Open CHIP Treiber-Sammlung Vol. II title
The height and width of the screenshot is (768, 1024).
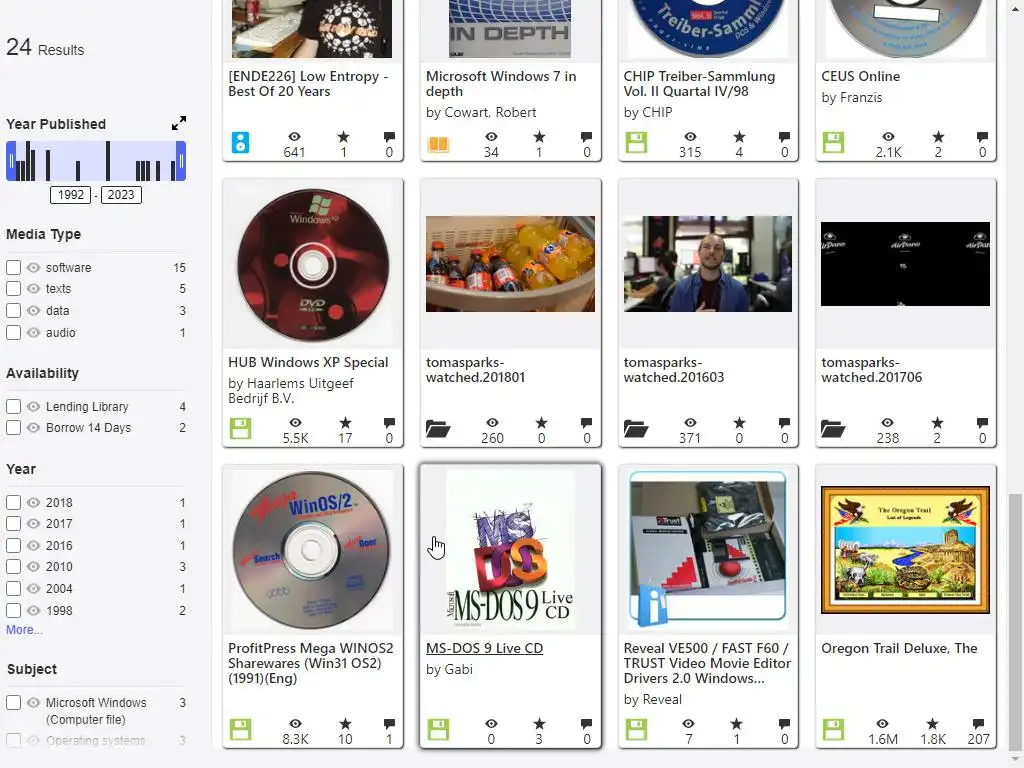[x=699, y=84]
